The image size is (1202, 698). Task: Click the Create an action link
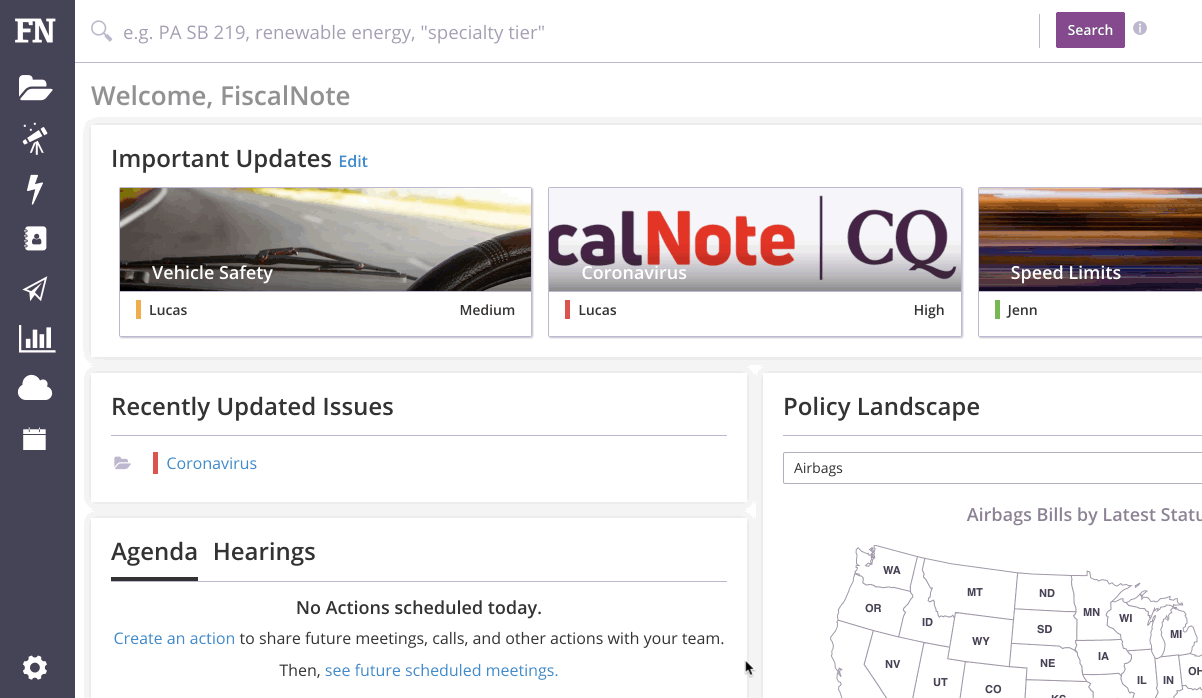coord(174,638)
